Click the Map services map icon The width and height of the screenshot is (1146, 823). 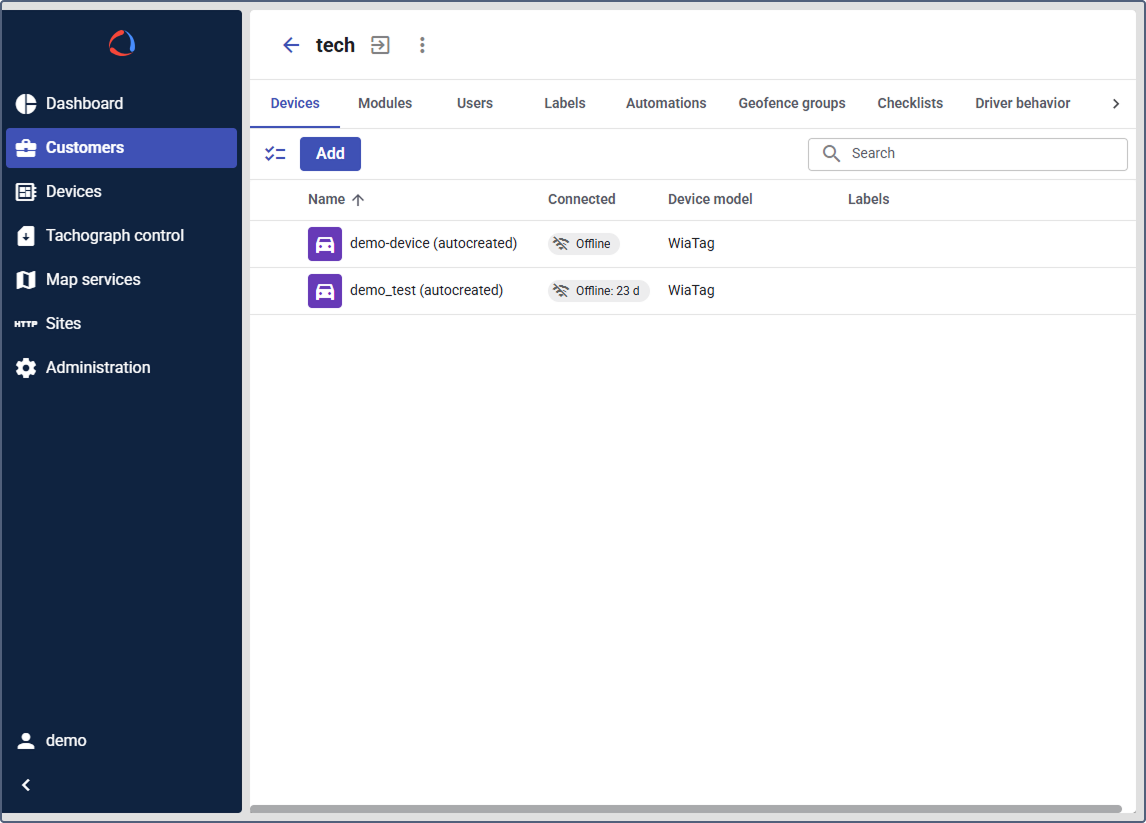point(26,280)
